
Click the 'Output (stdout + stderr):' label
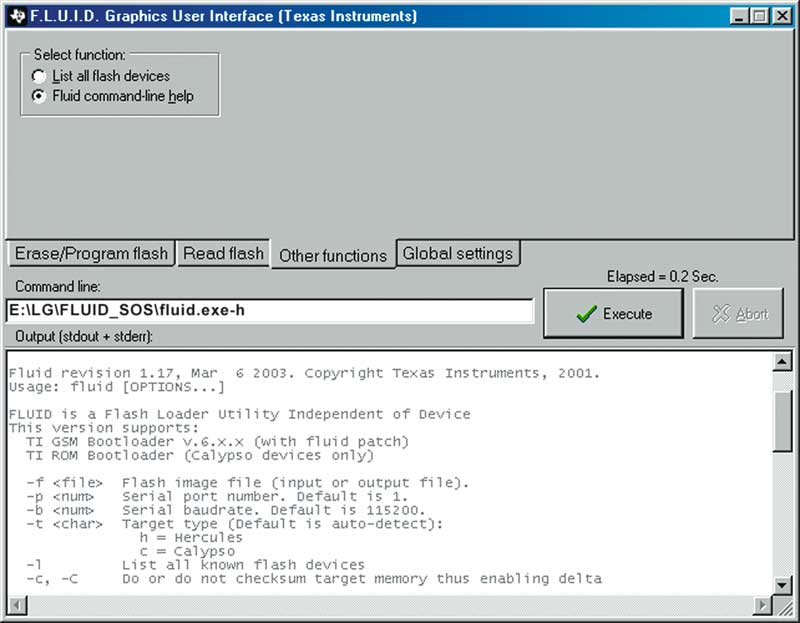pyautogui.click(x=84, y=336)
